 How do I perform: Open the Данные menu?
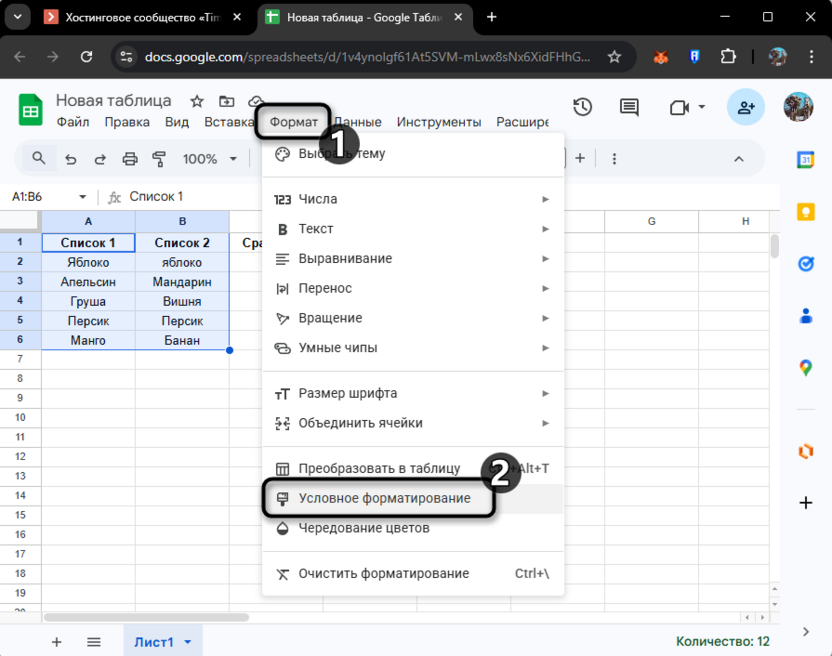pyautogui.click(x=358, y=121)
